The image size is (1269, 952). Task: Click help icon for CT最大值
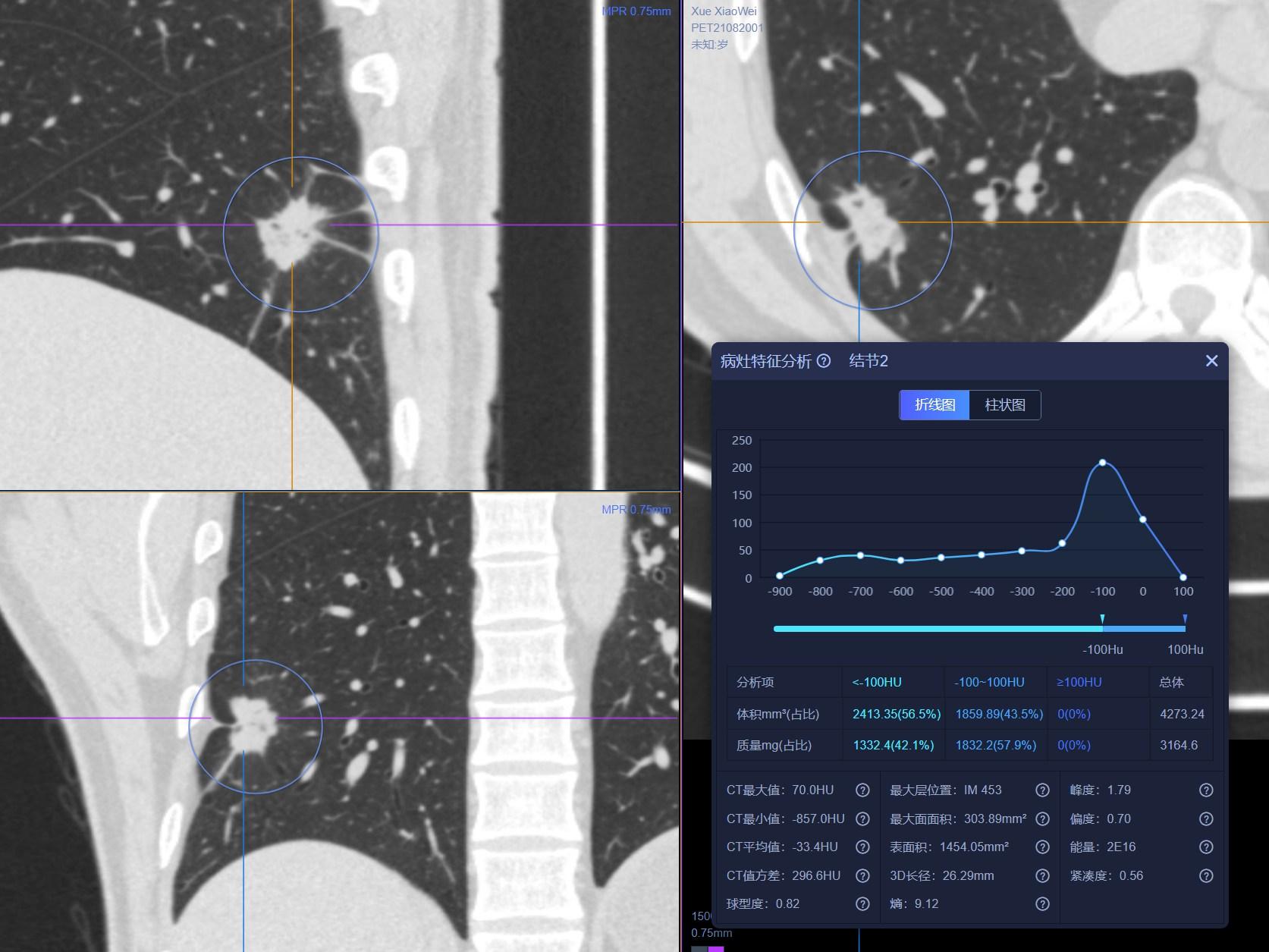862,790
